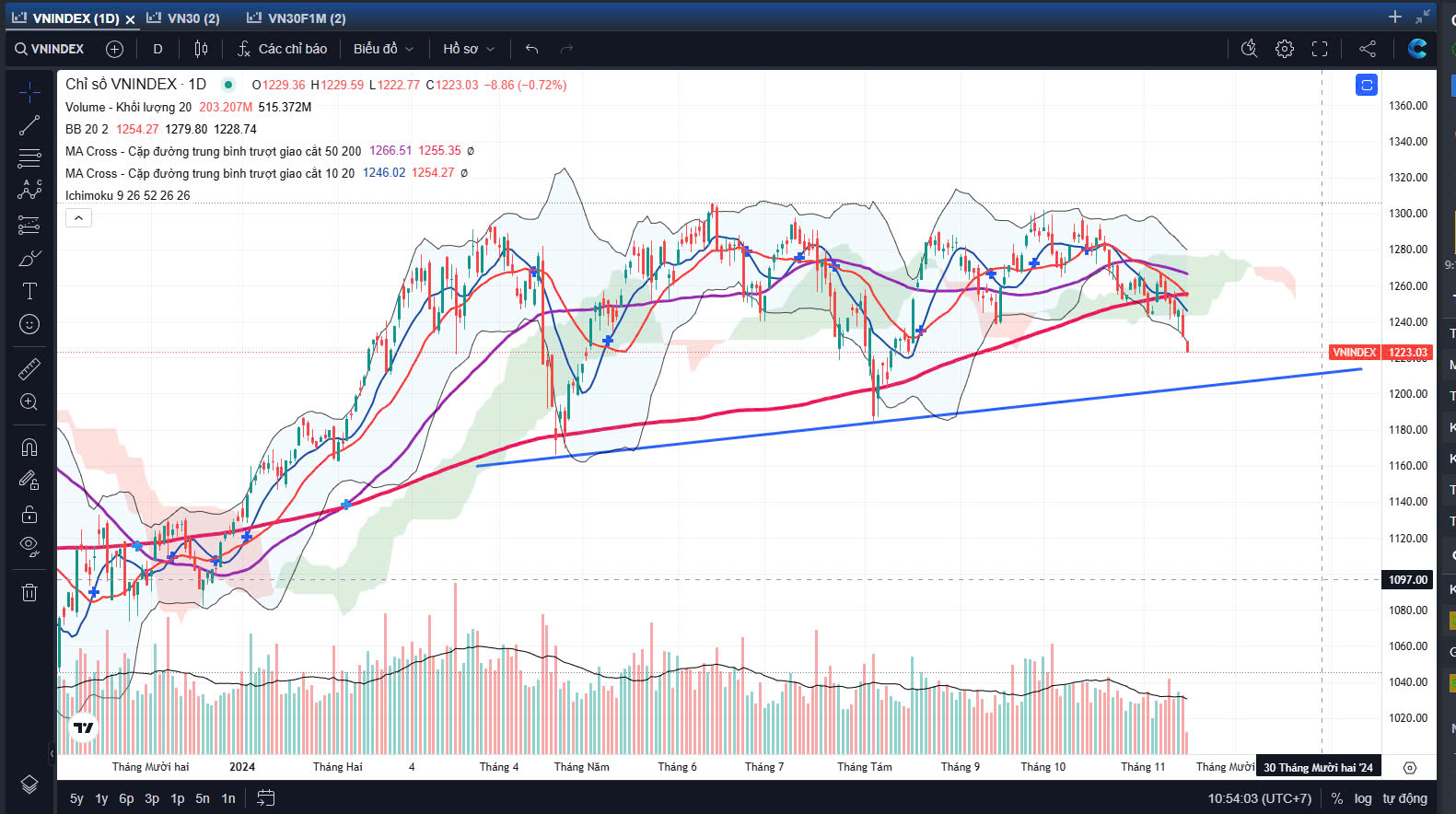
Task: Click the blue C logo icon
Action: coord(1417,49)
